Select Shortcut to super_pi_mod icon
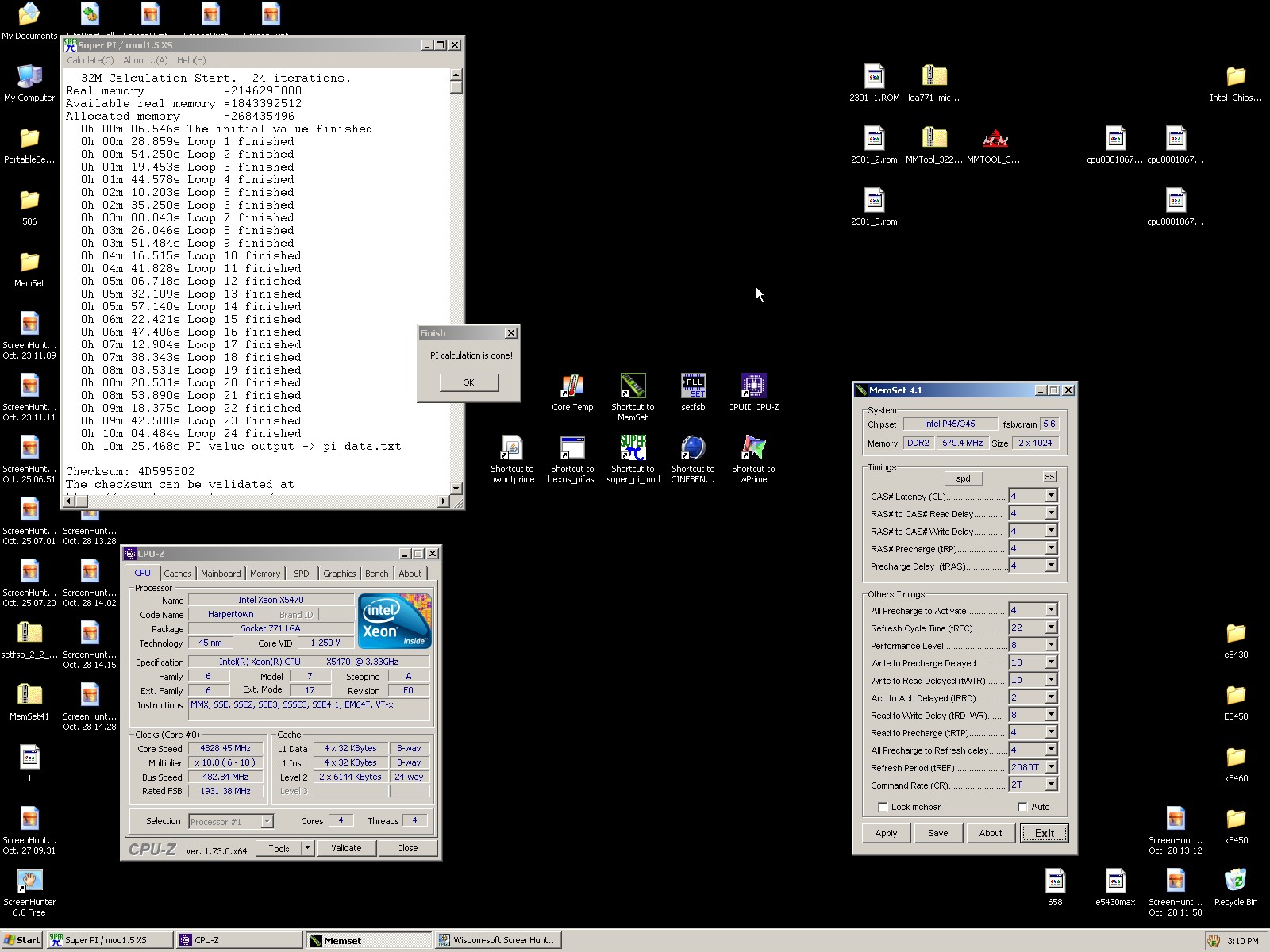Image resolution: width=1270 pixels, height=952 pixels. pyautogui.click(x=633, y=459)
